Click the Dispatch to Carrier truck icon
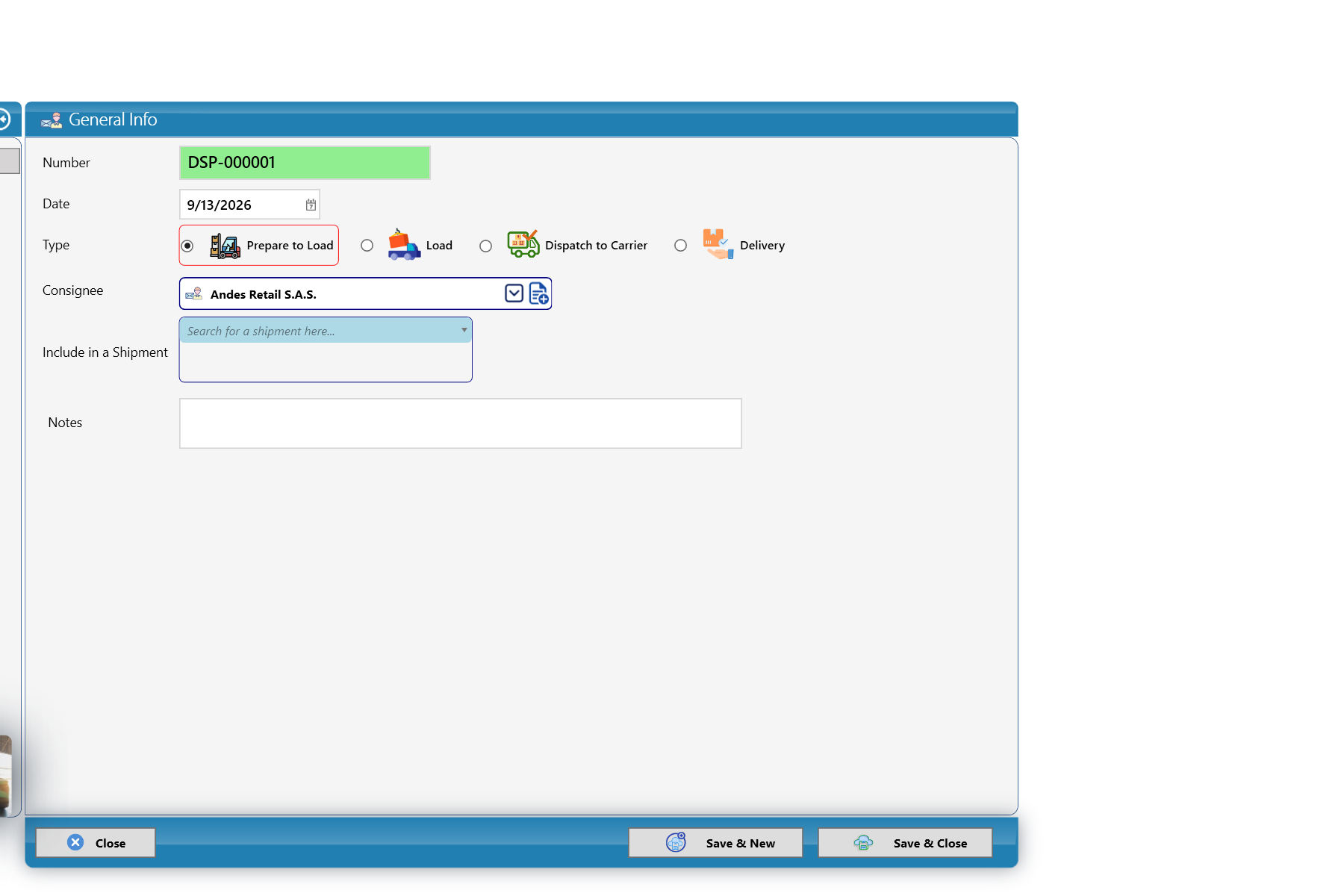The image size is (1344, 896). (523, 244)
